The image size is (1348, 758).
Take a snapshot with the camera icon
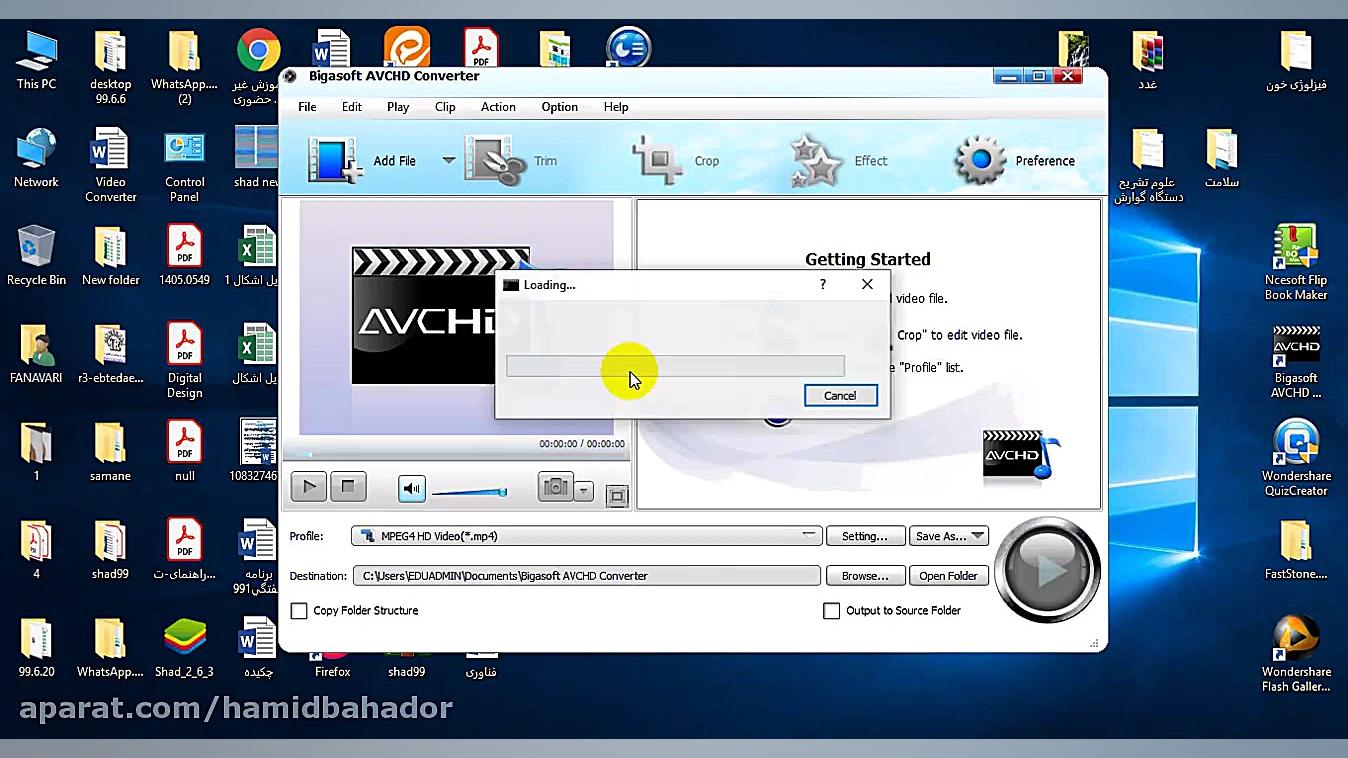click(555, 487)
